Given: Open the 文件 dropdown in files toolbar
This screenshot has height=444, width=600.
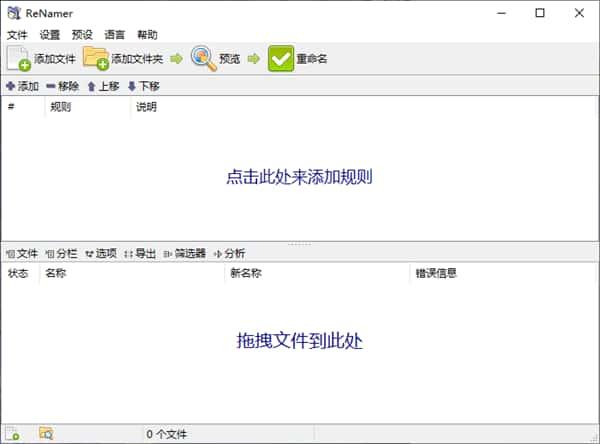Looking at the screenshot, I should 22,254.
